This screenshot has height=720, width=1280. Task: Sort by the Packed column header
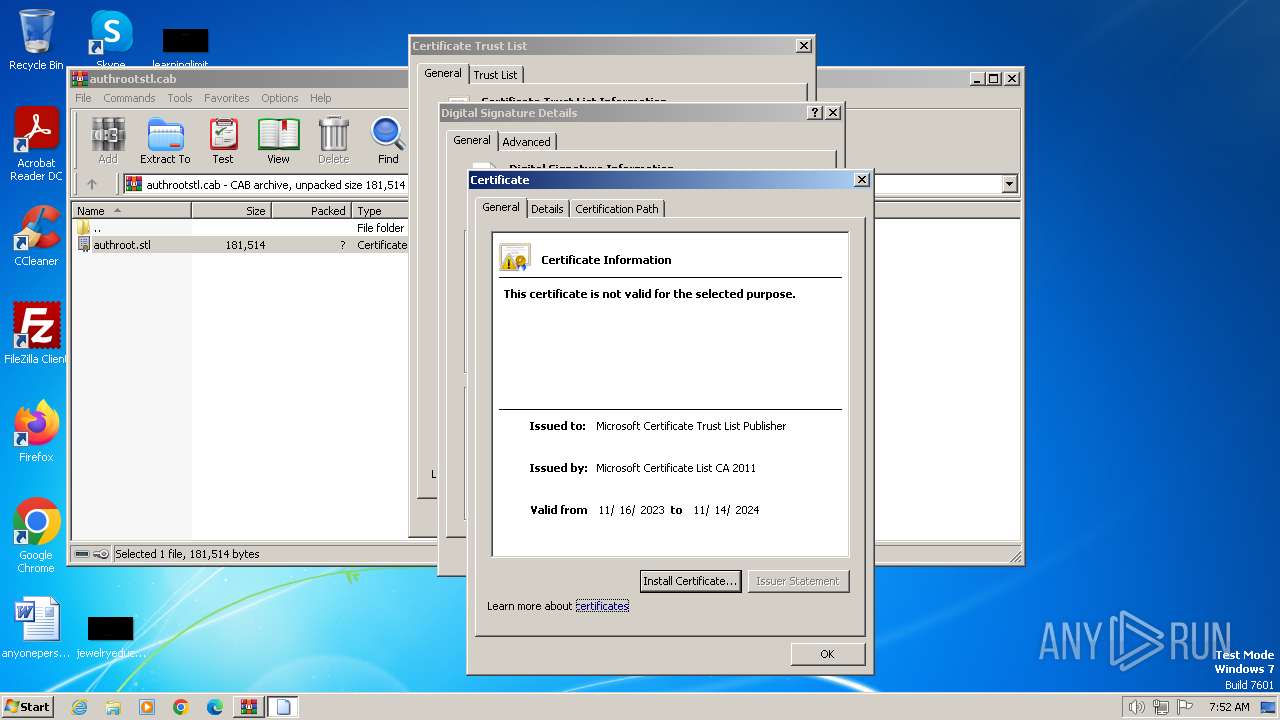click(x=312, y=210)
